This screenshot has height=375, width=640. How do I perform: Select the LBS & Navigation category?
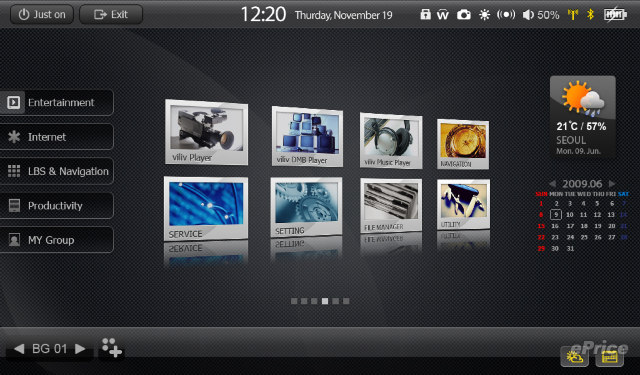pyautogui.click(x=56, y=171)
